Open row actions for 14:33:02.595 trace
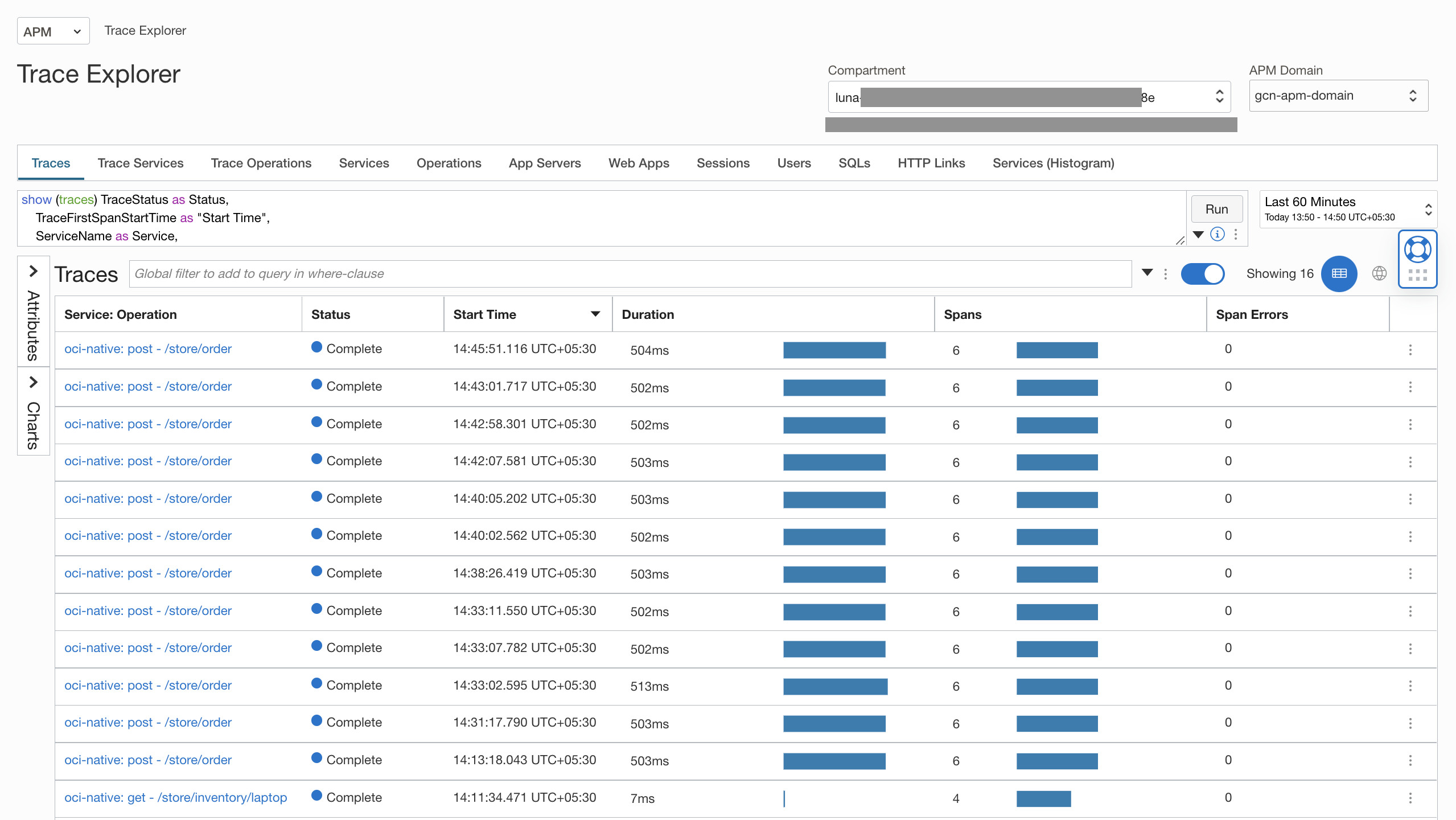The image size is (1456, 820). point(1410,686)
